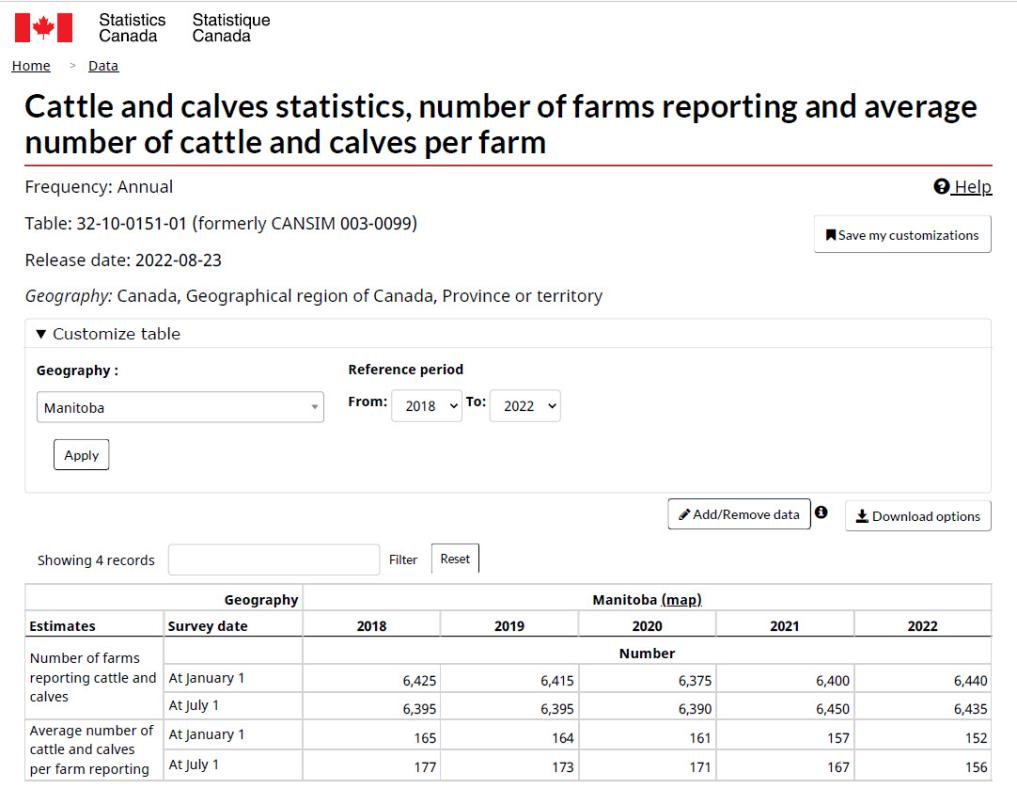Click Save my customizations button
This screenshot has width=1017, height=788.
point(902,235)
